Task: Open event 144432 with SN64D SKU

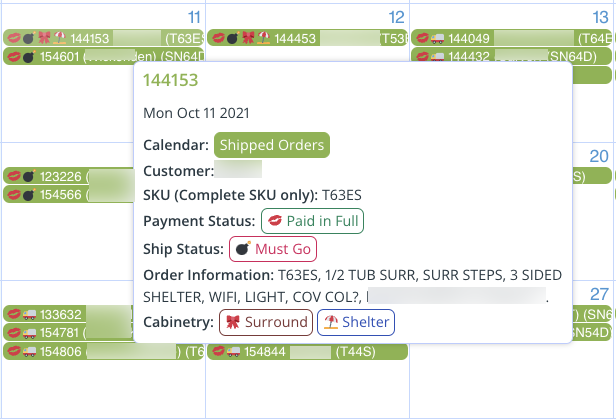Action: click(511, 56)
